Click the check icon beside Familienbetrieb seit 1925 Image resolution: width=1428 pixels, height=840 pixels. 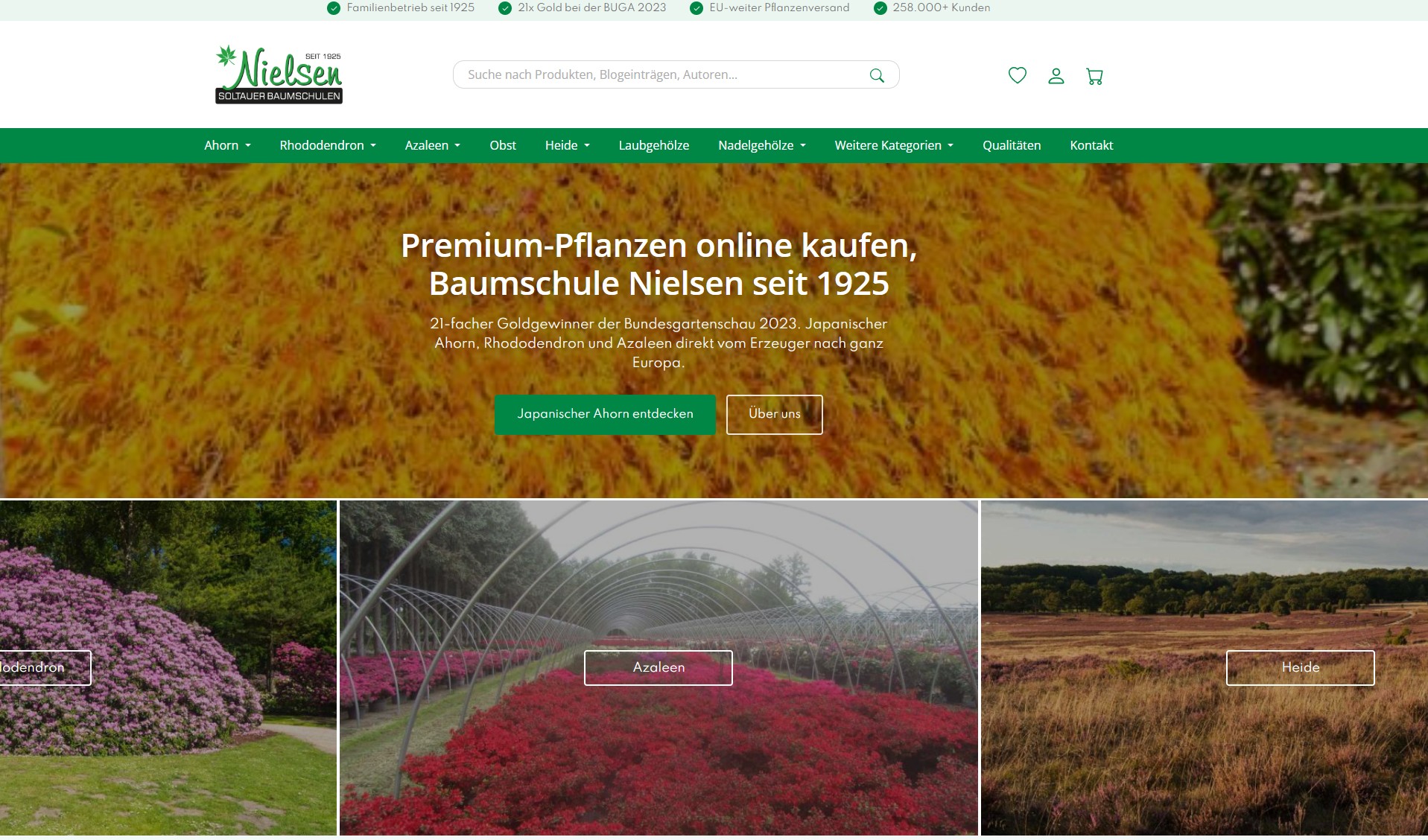click(x=334, y=8)
